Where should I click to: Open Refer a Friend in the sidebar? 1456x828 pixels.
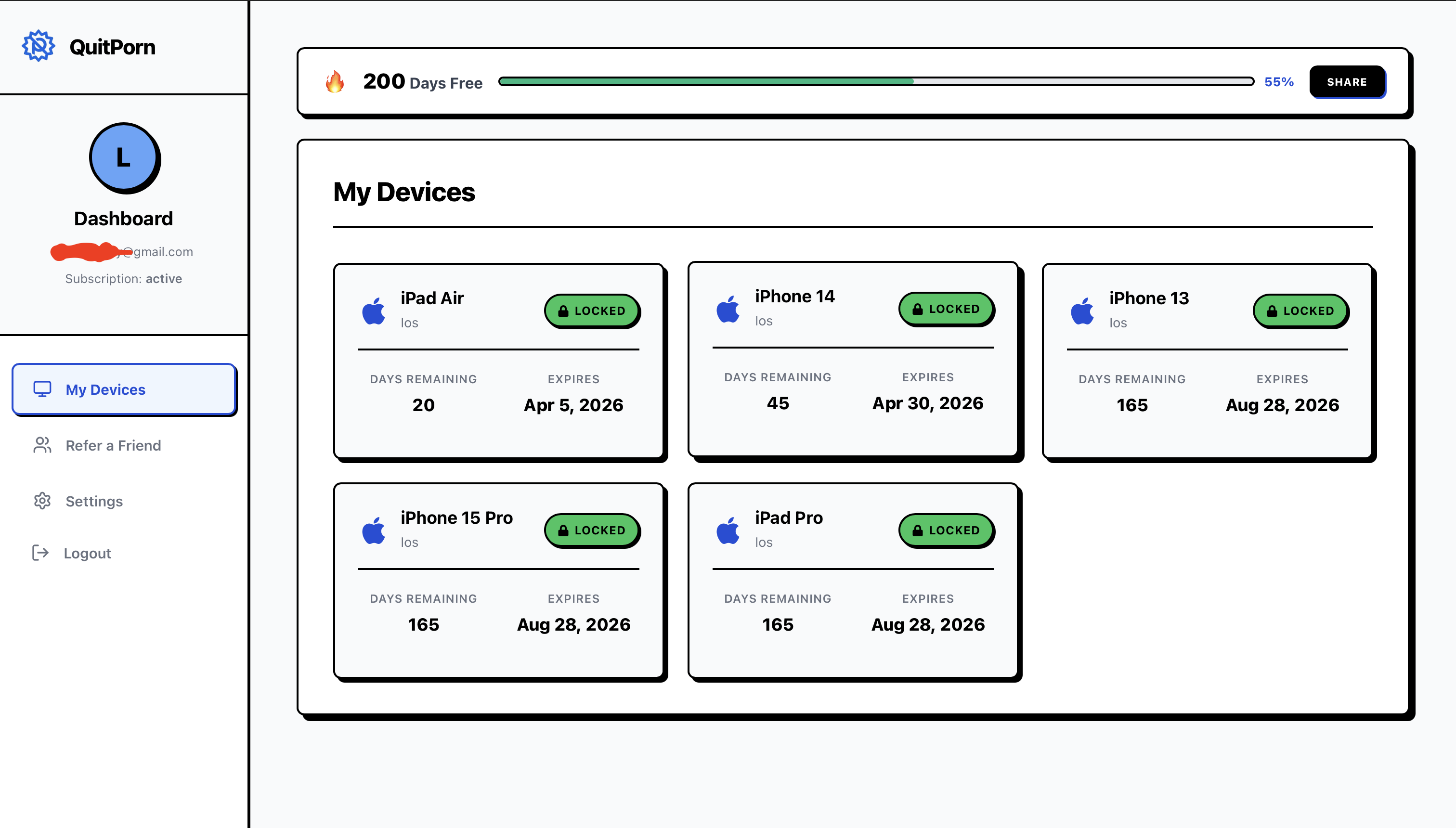tap(113, 445)
